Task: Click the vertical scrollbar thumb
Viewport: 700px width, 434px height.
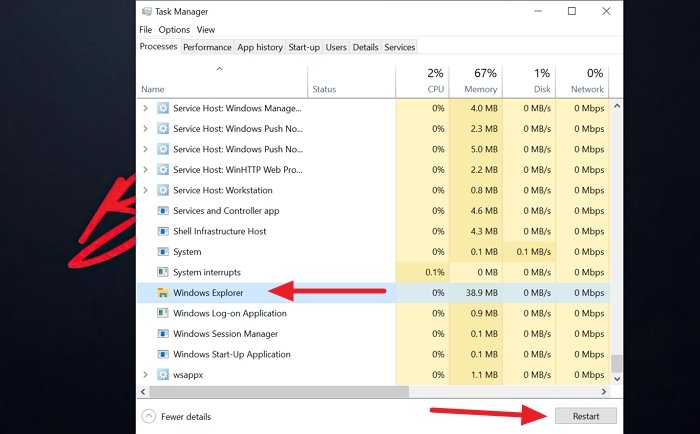Action: click(617, 363)
